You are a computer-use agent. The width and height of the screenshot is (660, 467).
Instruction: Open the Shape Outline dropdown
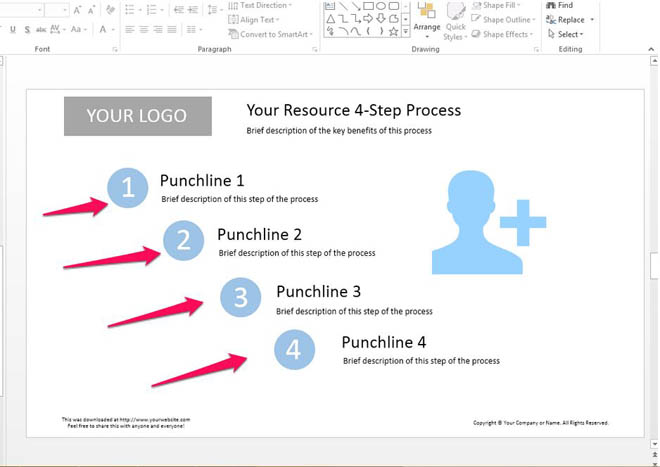point(503,19)
